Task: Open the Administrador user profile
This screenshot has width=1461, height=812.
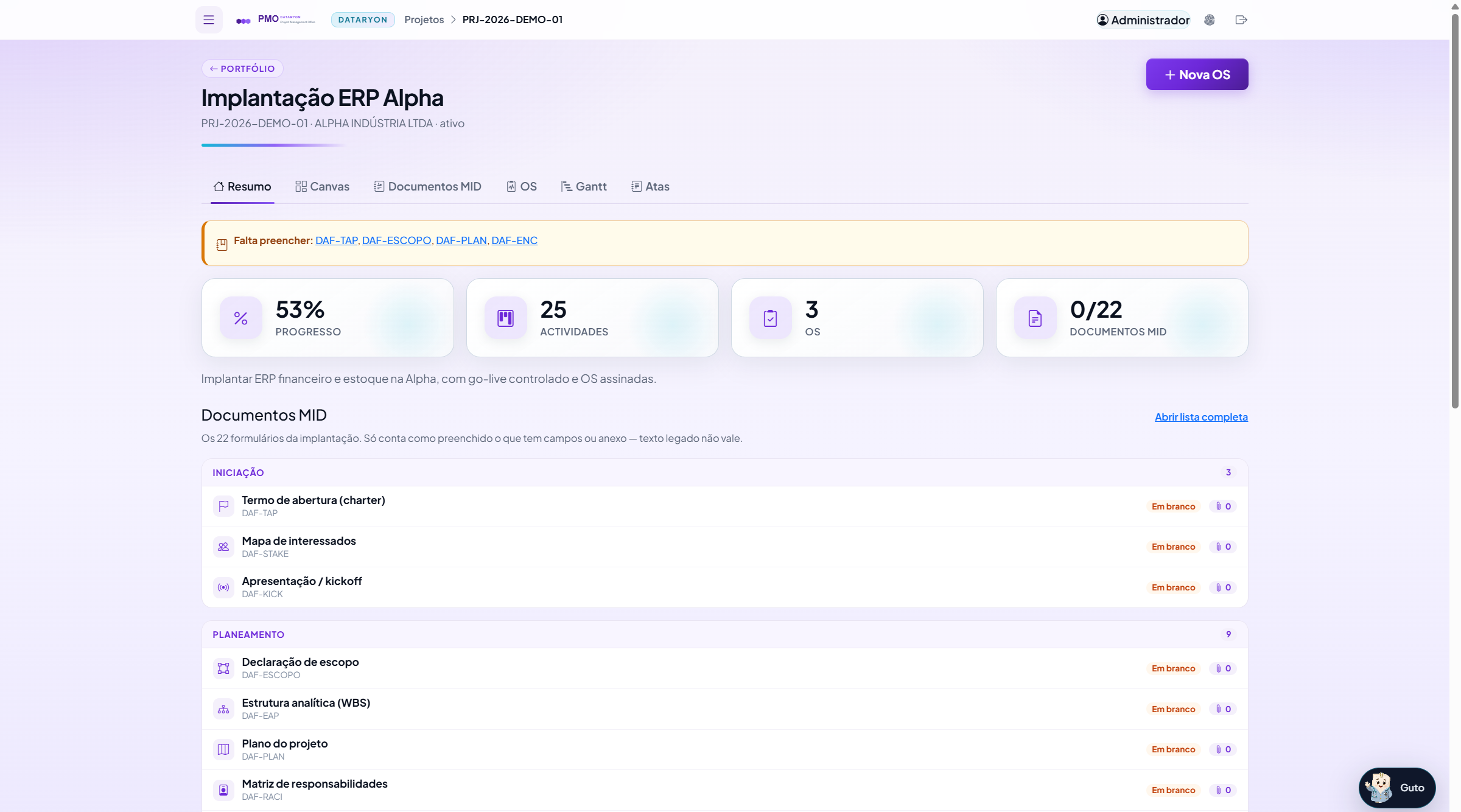Action: click(1143, 20)
